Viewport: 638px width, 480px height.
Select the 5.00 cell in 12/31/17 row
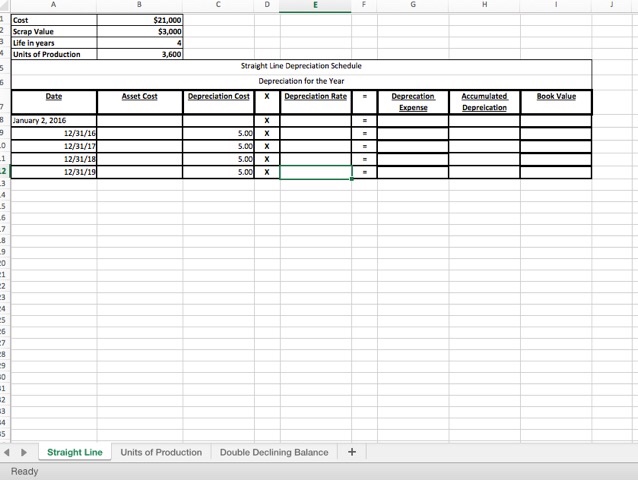click(218, 146)
